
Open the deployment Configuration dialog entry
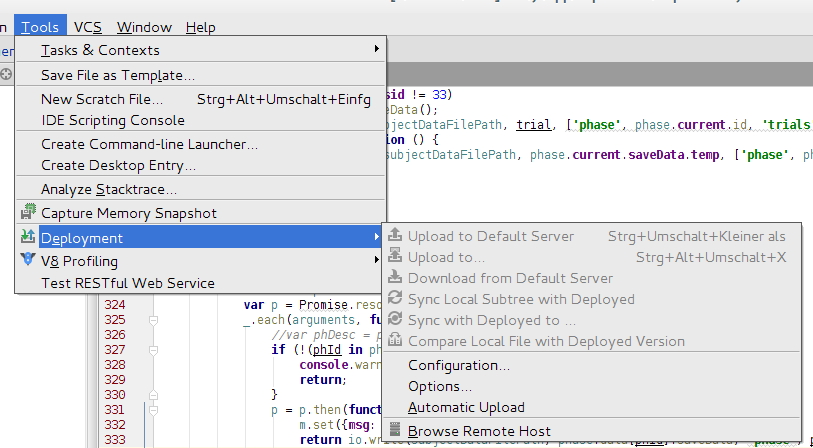[x=459, y=365]
